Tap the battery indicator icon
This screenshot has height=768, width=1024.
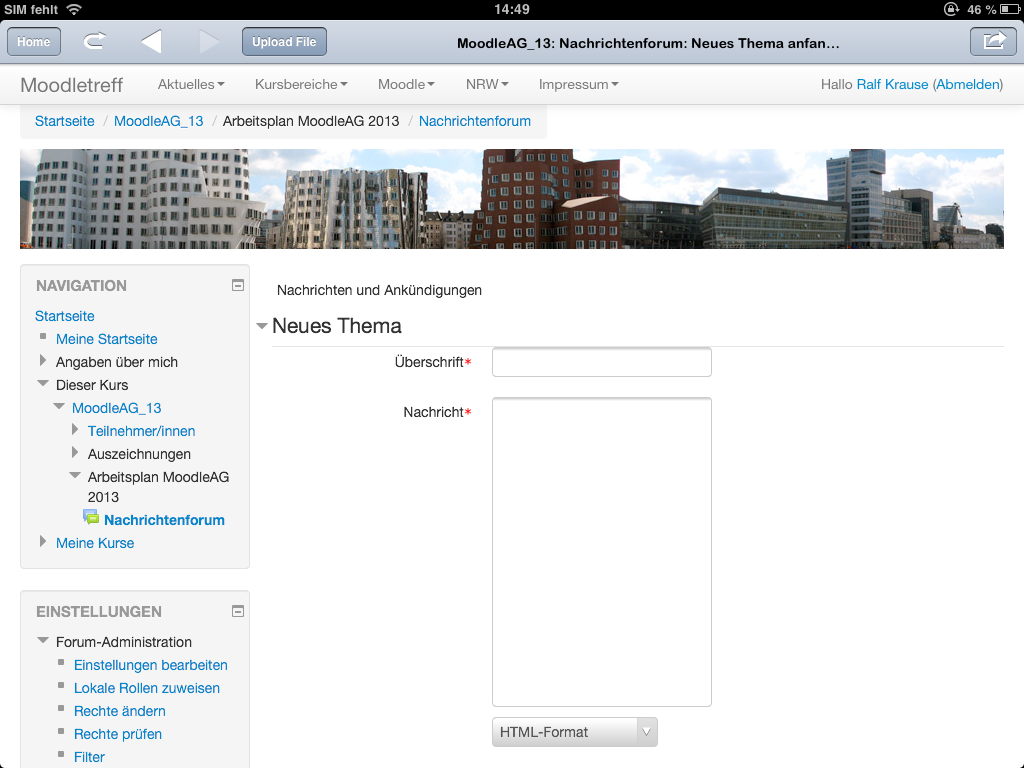(1010, 9)
